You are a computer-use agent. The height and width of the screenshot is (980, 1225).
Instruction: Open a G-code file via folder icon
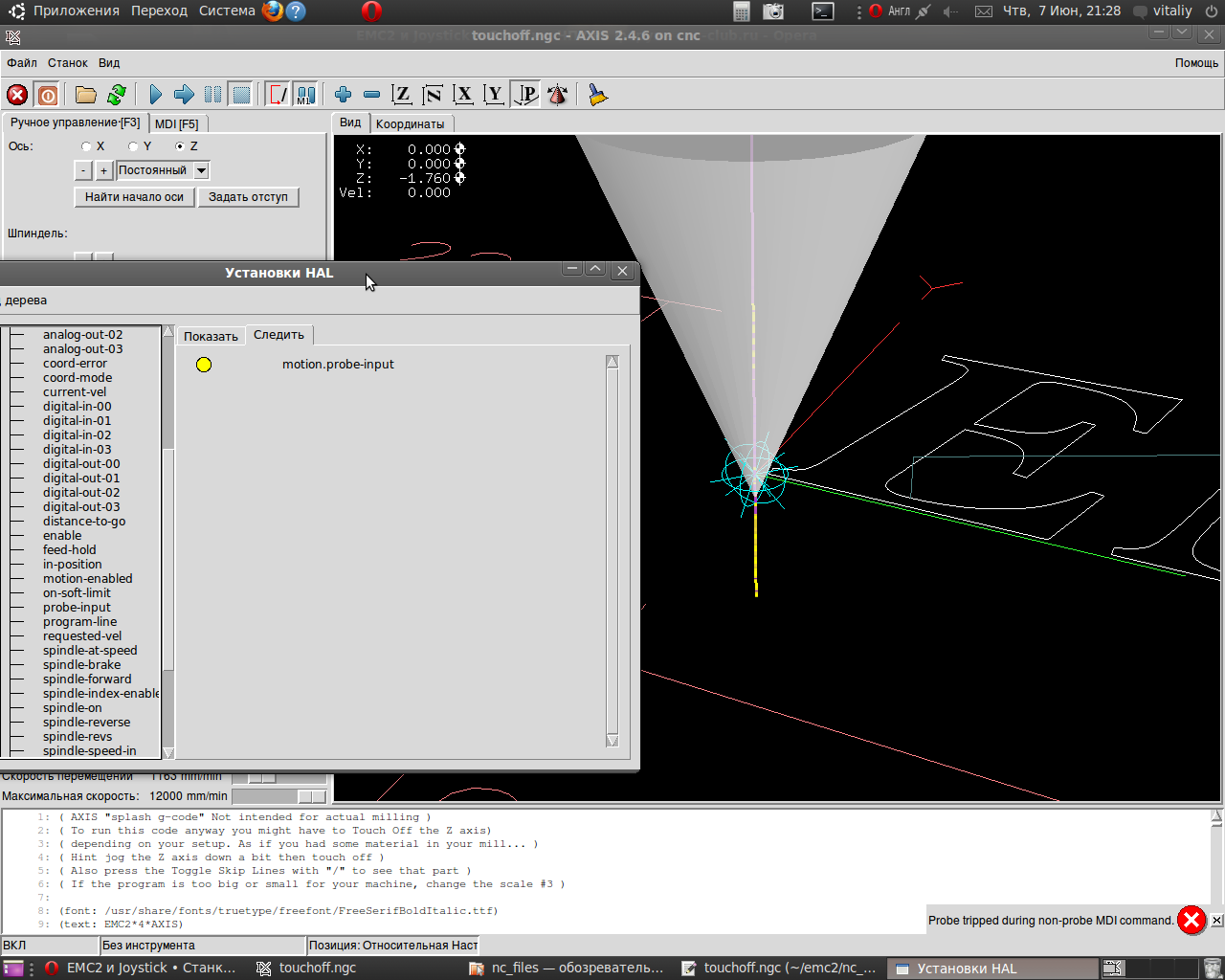click(86, 95)
